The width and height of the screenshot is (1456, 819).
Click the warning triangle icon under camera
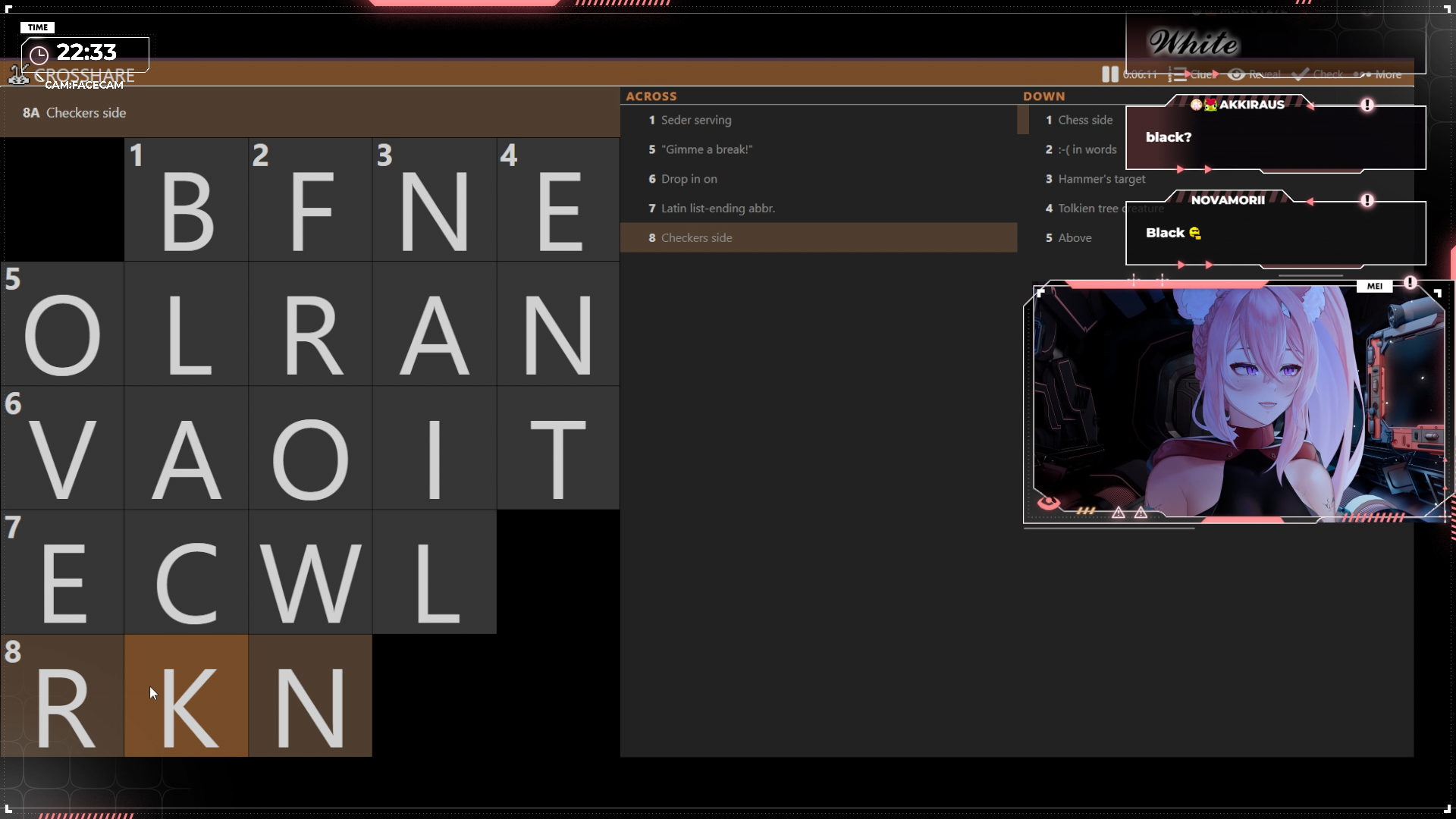1119,513
